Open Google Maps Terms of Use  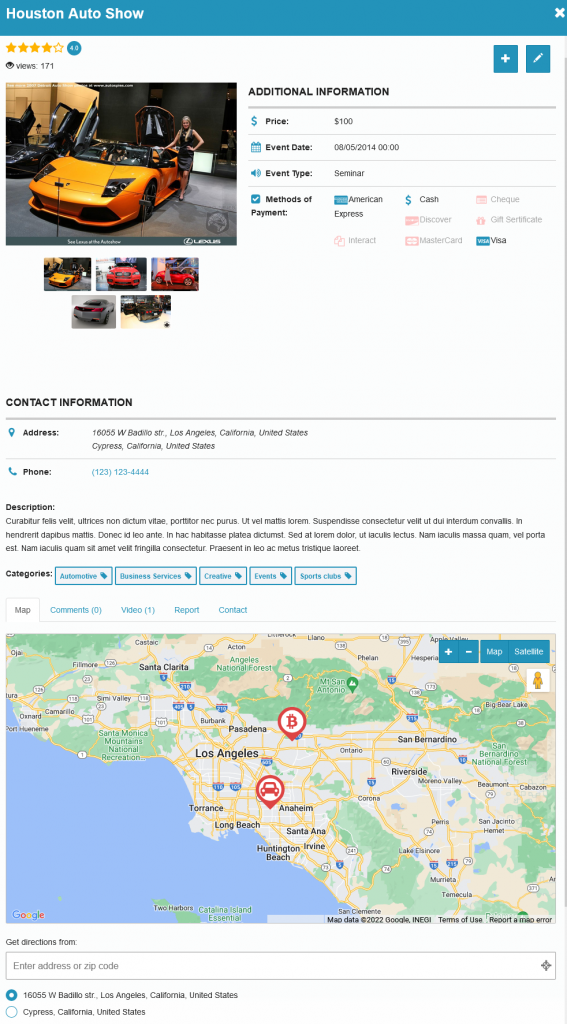(x=461, y=920)
